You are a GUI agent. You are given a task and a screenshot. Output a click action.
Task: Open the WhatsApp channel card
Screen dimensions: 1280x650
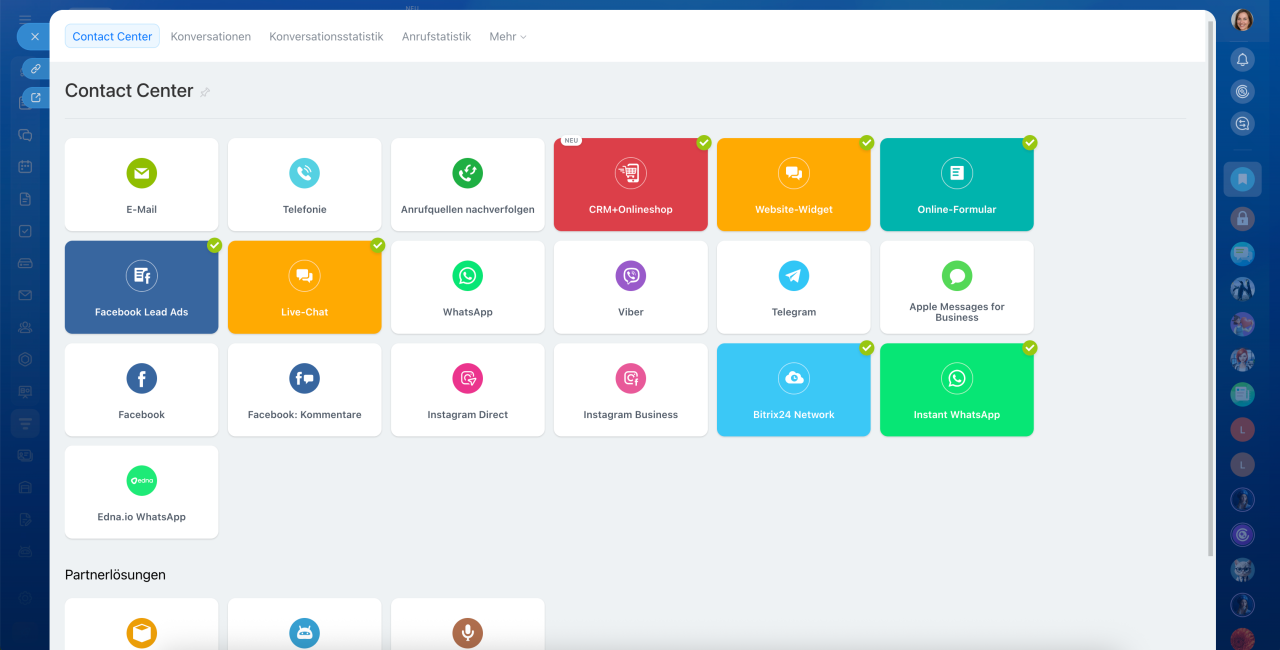[x=467, y=287]
